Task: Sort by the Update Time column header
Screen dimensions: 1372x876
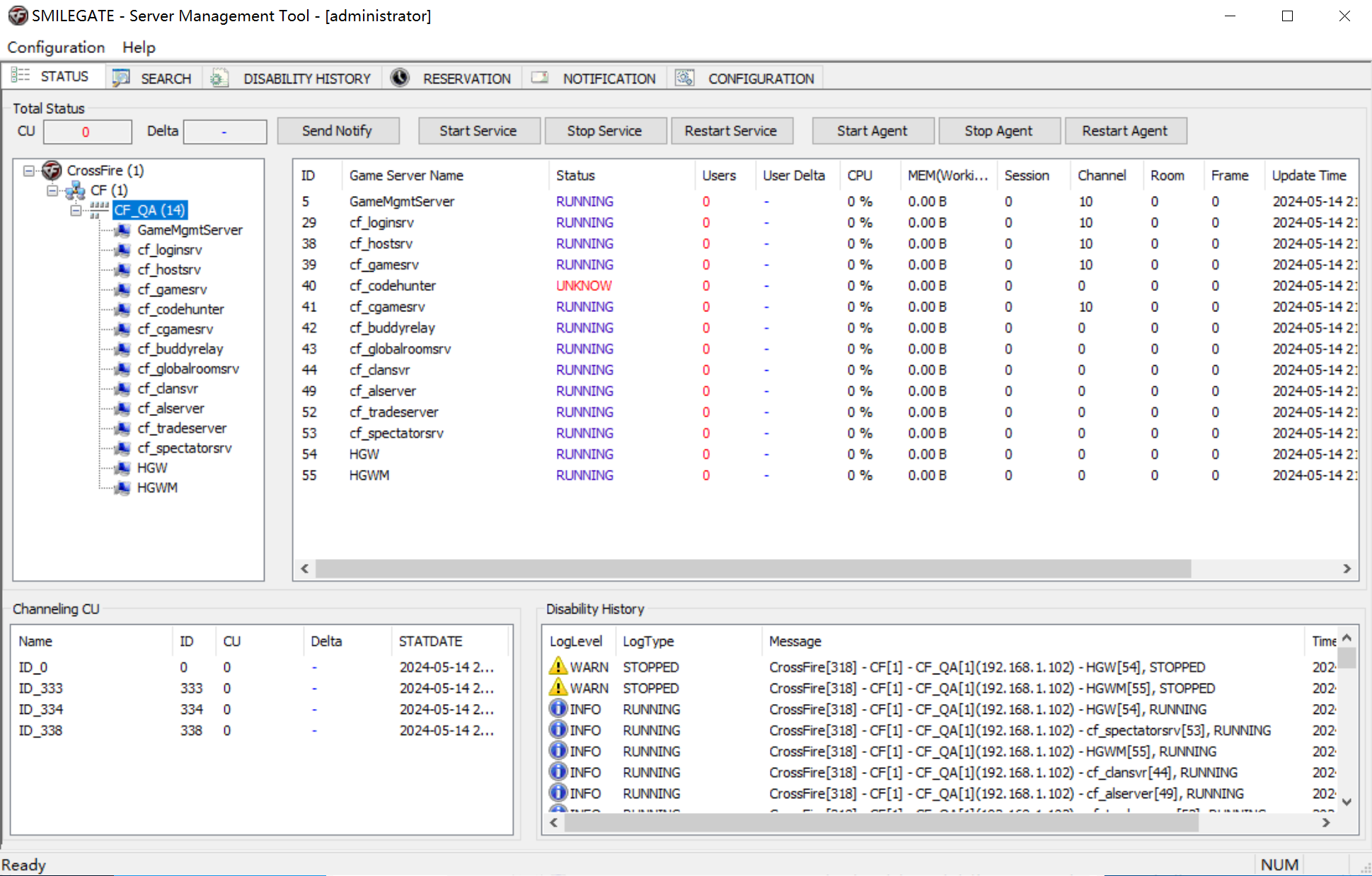Action: tap(1310, 175)
